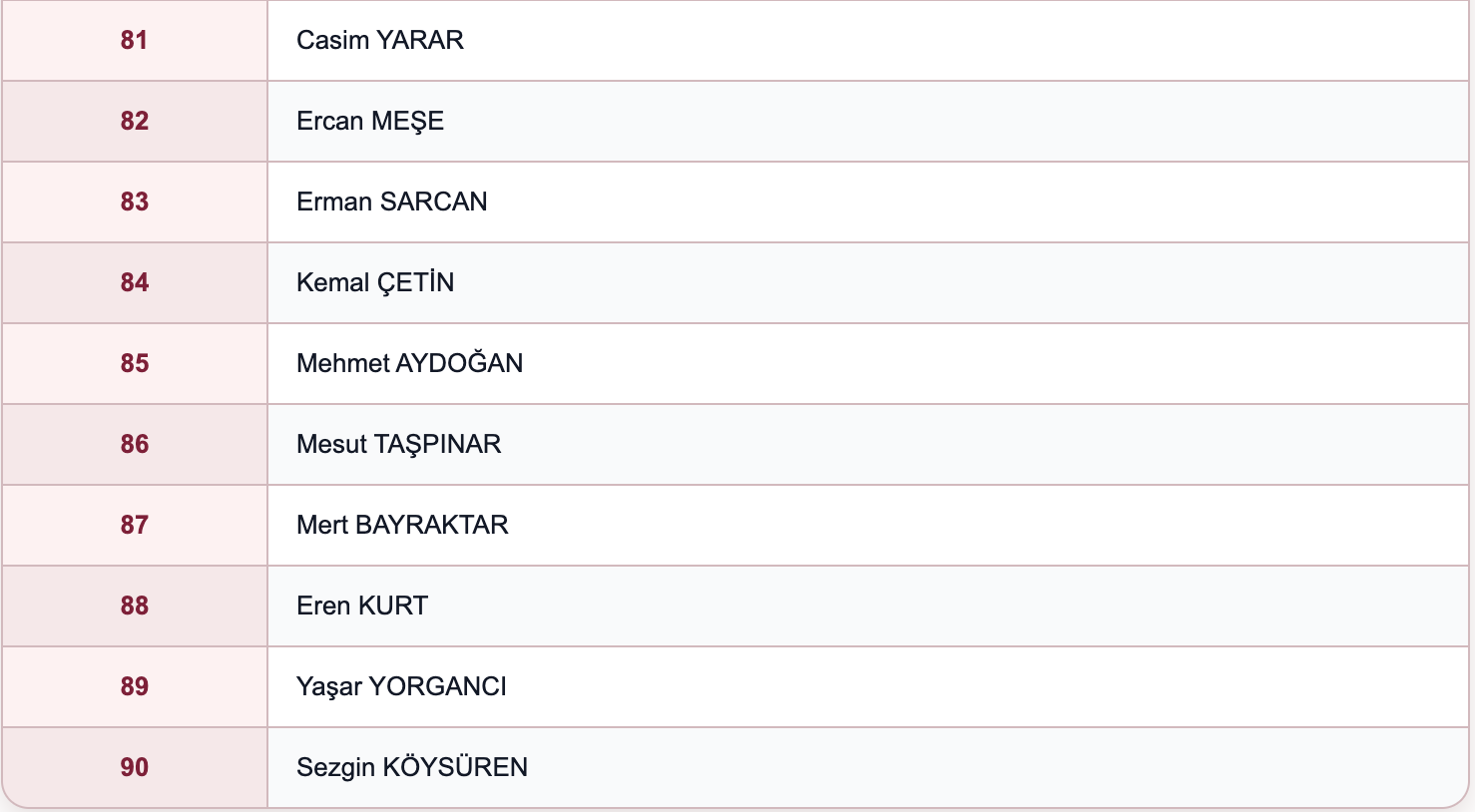
Task: Select the name Erman SARCAN
Action: pyautogui.click(x=392, y=202)
